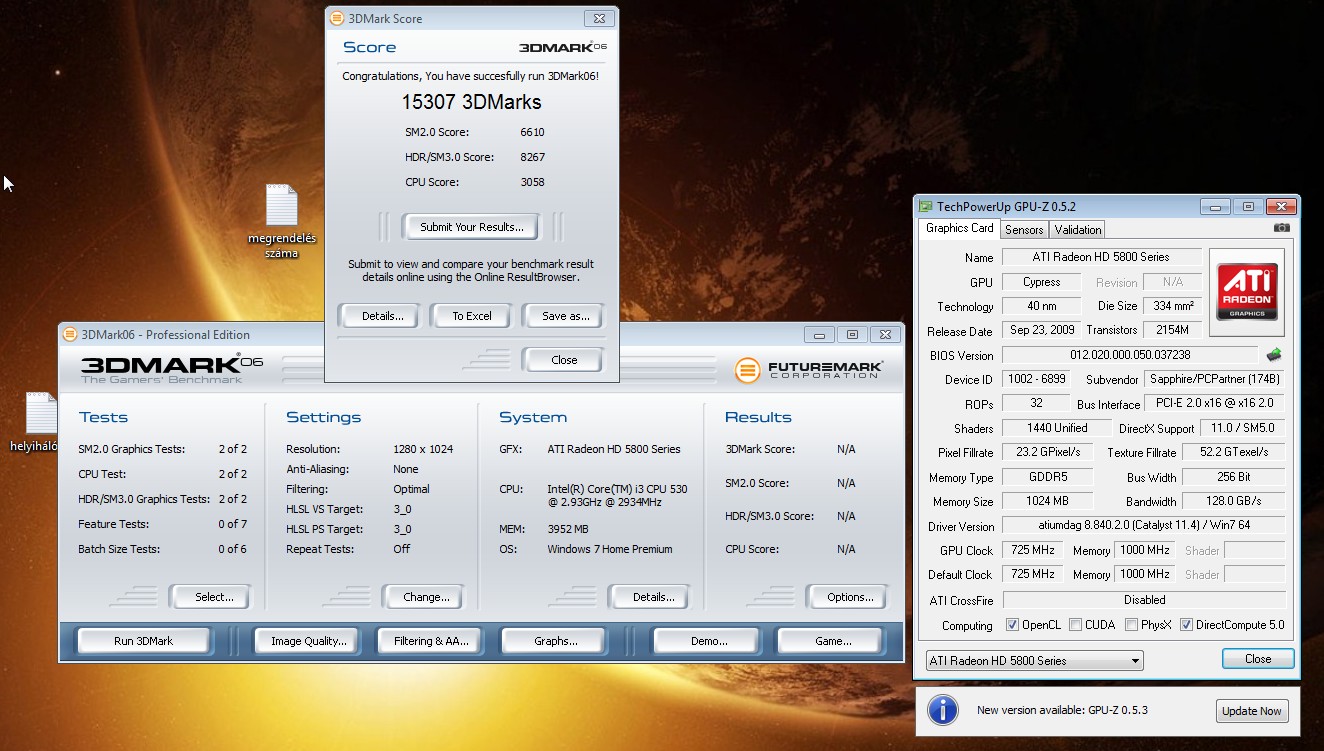Click the Feature Tests '0 of 7' value
The width and height of the screenshot is (1324, 751).
[x=232, y=524]
